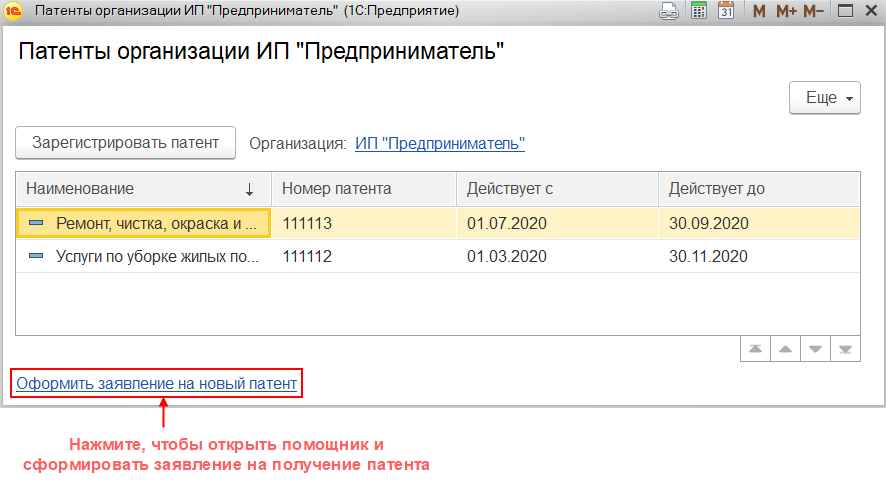Select the row icon of Ремонт, чистка, окраска
This screenshot has width=886, height=481.
coord(36,223)
